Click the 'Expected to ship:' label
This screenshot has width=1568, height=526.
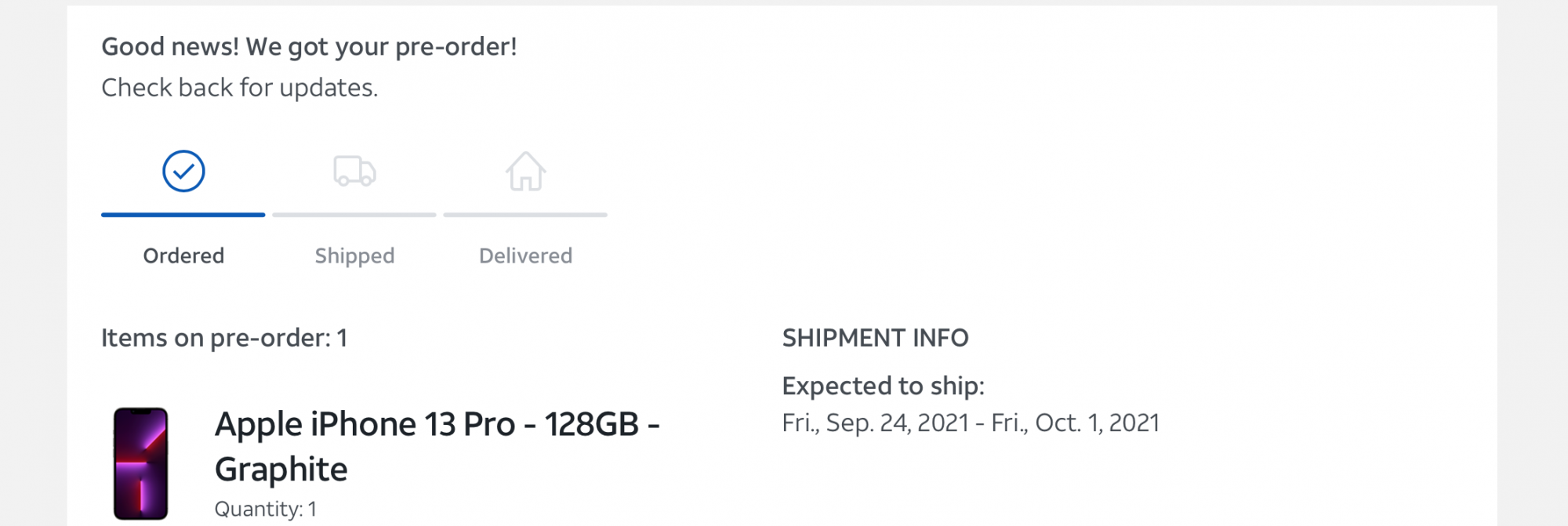883,386
